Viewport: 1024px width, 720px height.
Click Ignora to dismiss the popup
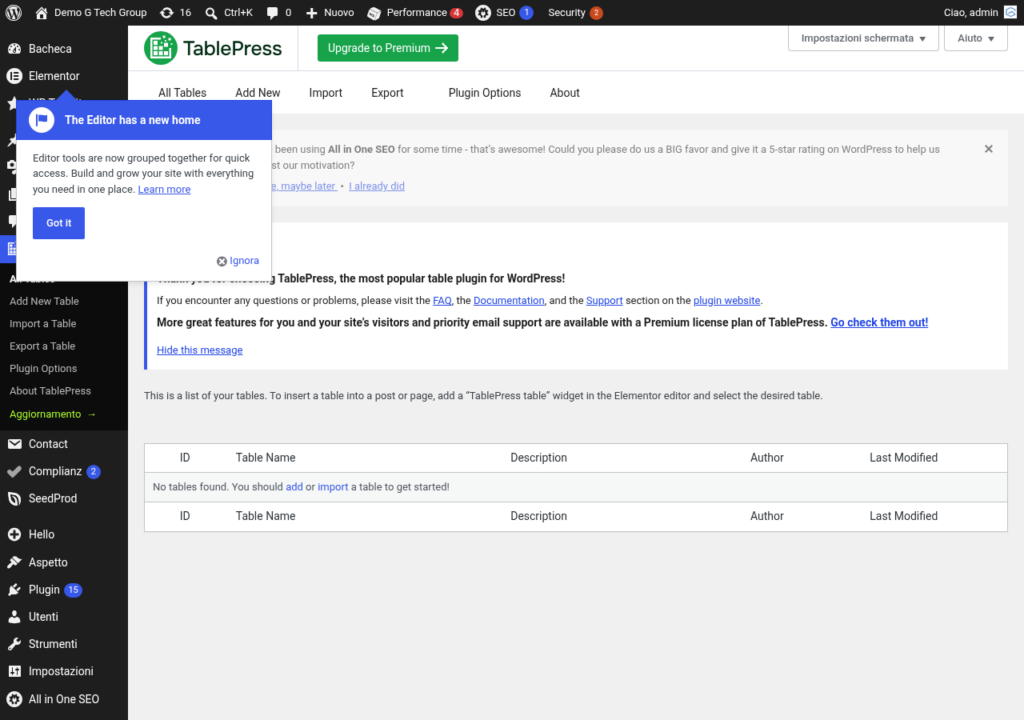click(x=238, y=261)
